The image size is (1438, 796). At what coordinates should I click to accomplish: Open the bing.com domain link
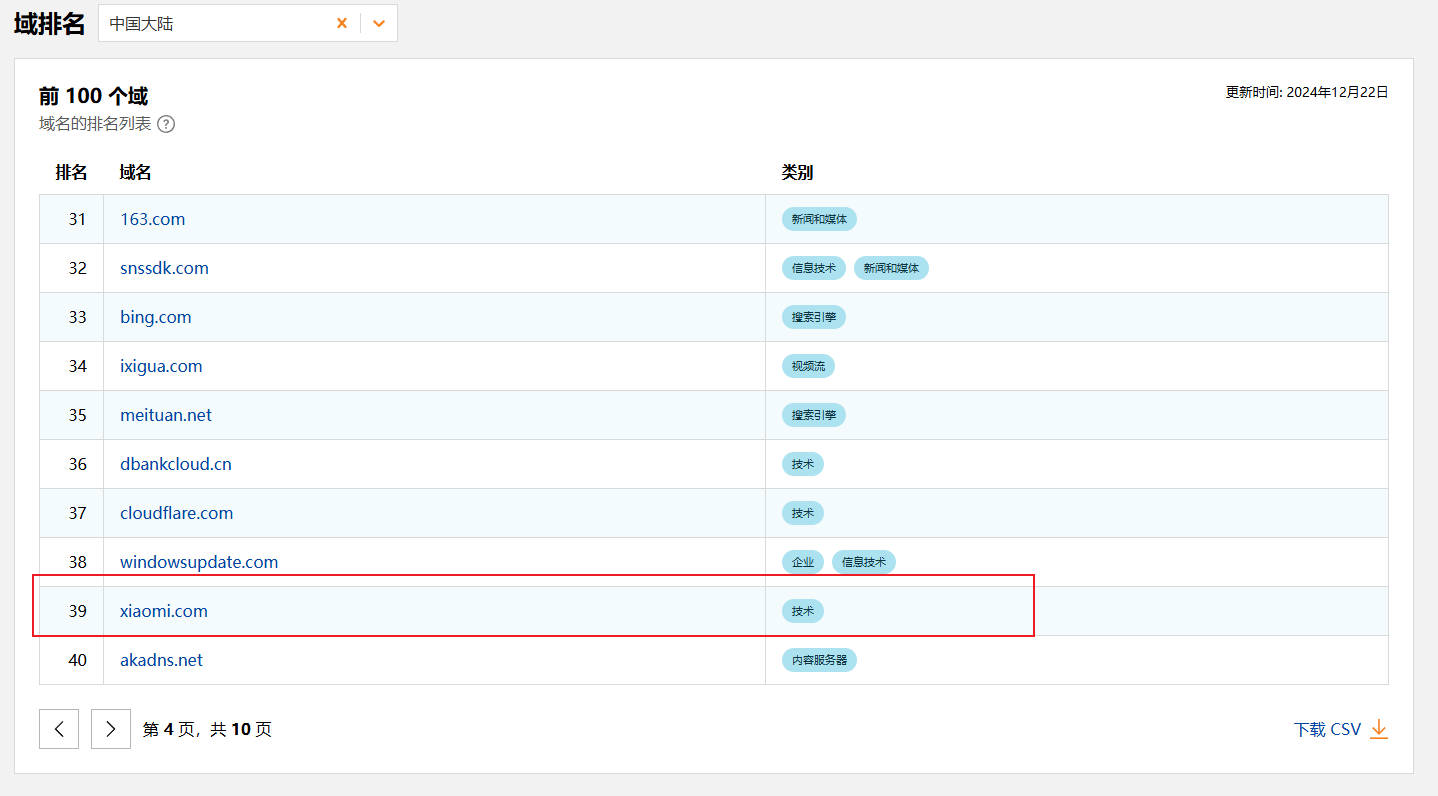(x=155, y=317)
